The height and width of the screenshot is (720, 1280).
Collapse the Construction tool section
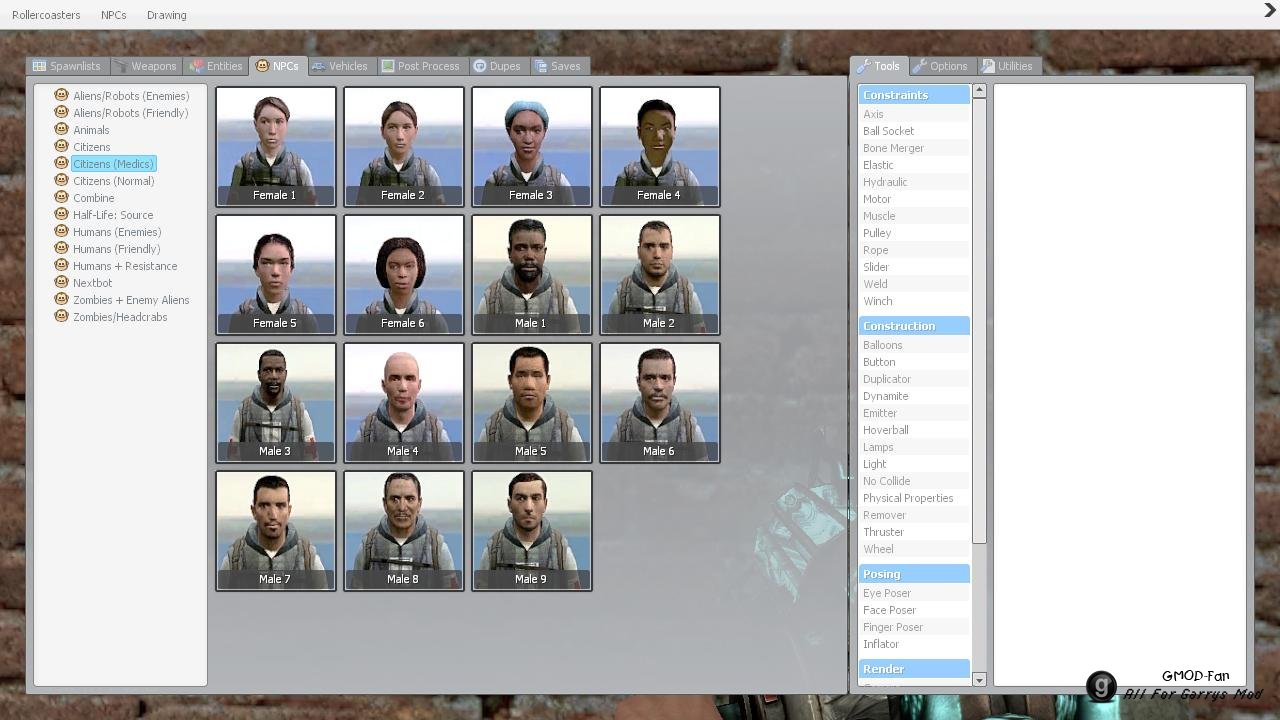(914, 326)
